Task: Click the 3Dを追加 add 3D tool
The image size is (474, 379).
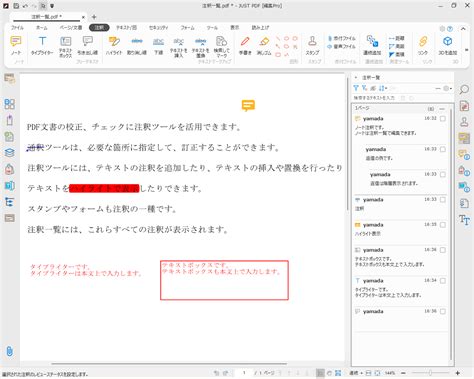Action: point(448,45)
